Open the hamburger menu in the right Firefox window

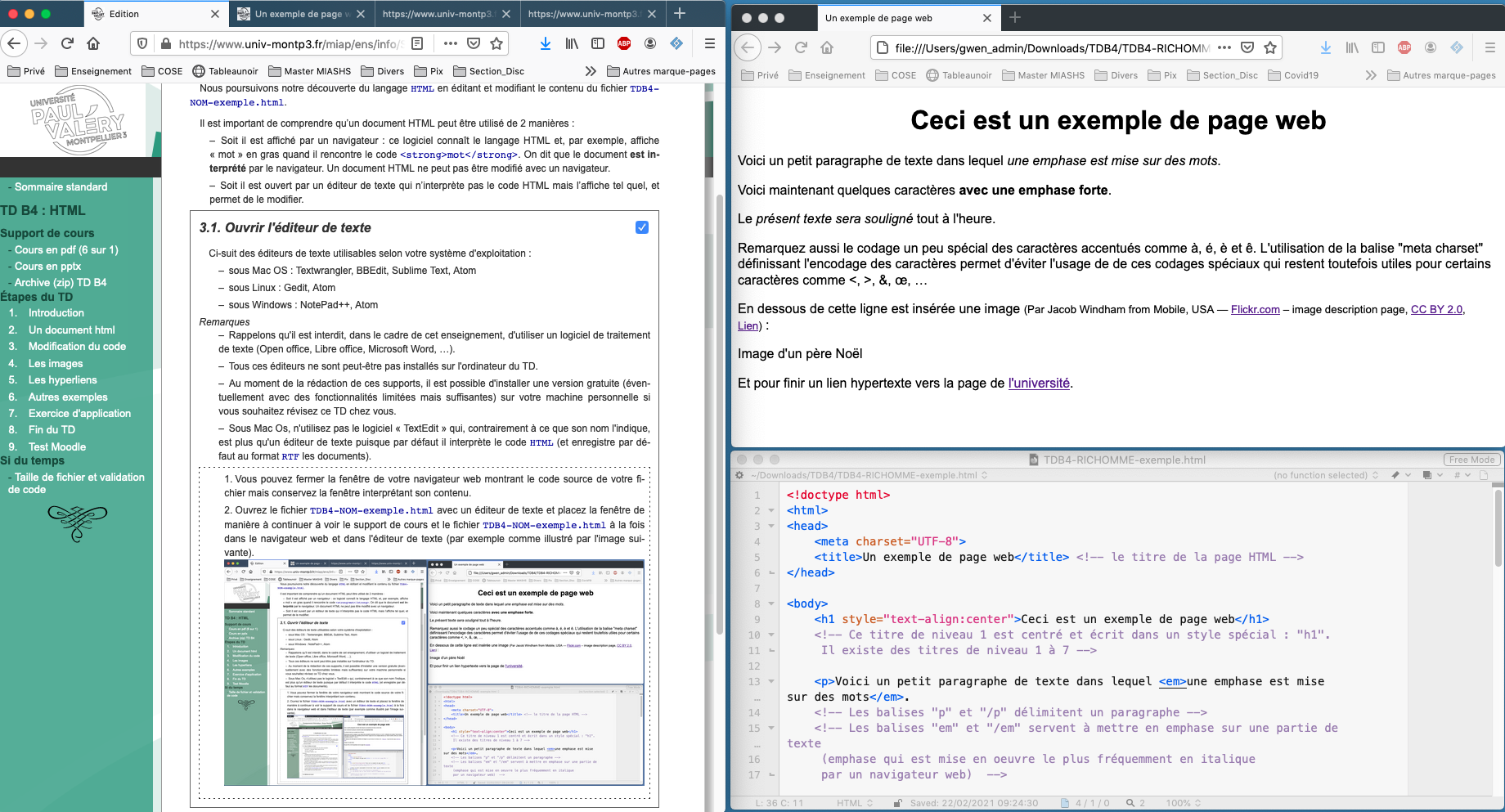pyautogui.click(x=1490, y=47)
